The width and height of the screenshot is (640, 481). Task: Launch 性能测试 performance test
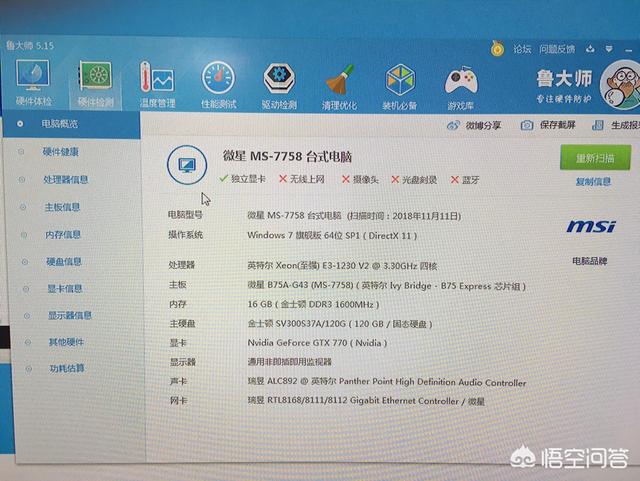click(218, 85)
